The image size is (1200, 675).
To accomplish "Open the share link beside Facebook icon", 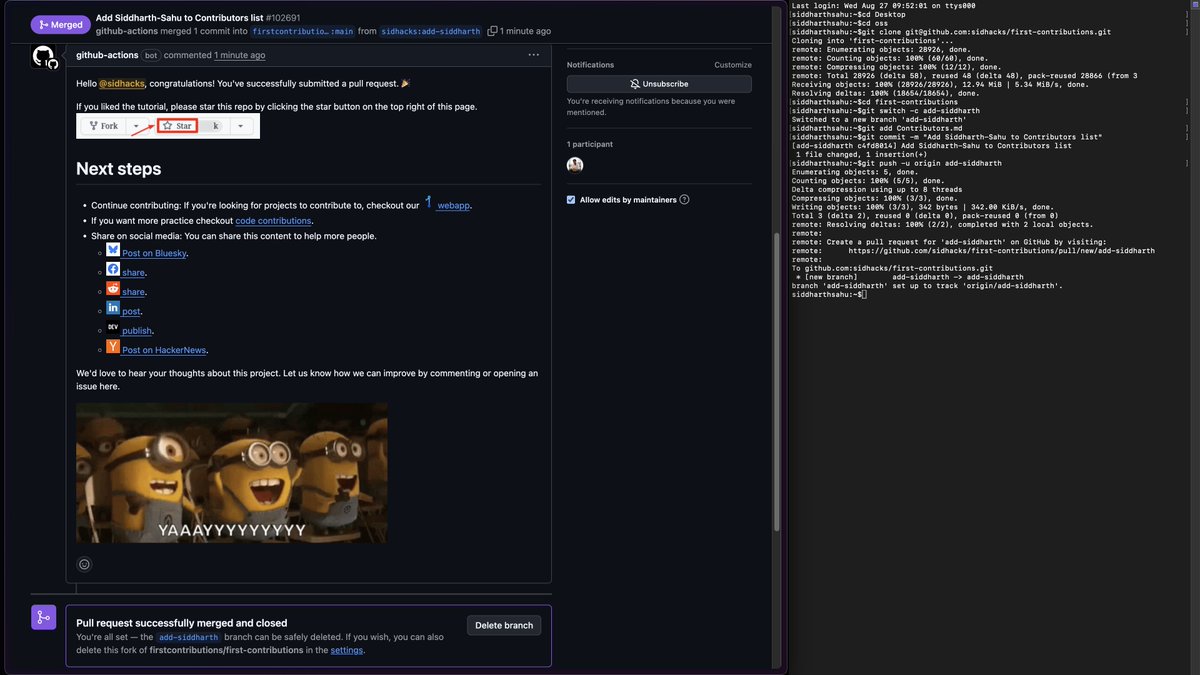I will click(133, 273).
